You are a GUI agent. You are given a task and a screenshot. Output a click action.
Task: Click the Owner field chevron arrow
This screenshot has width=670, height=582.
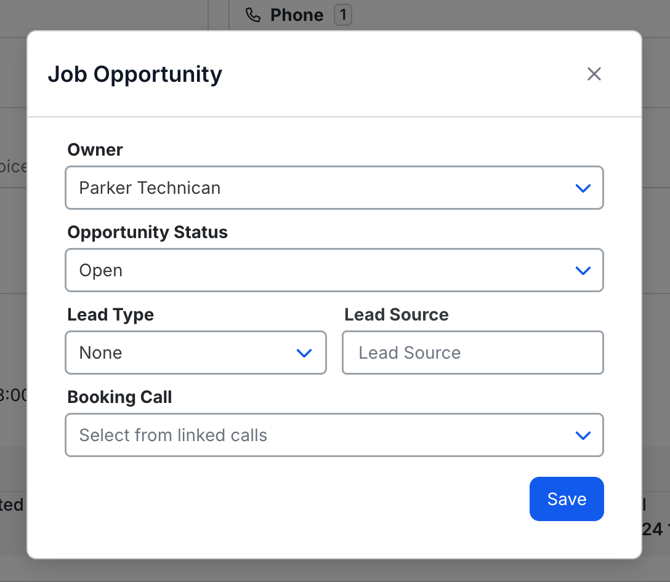583,188
